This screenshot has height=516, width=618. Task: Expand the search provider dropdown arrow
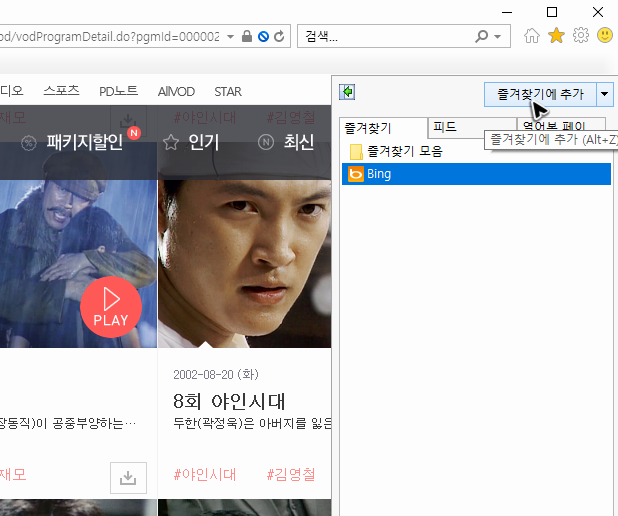tap(497, 37)
